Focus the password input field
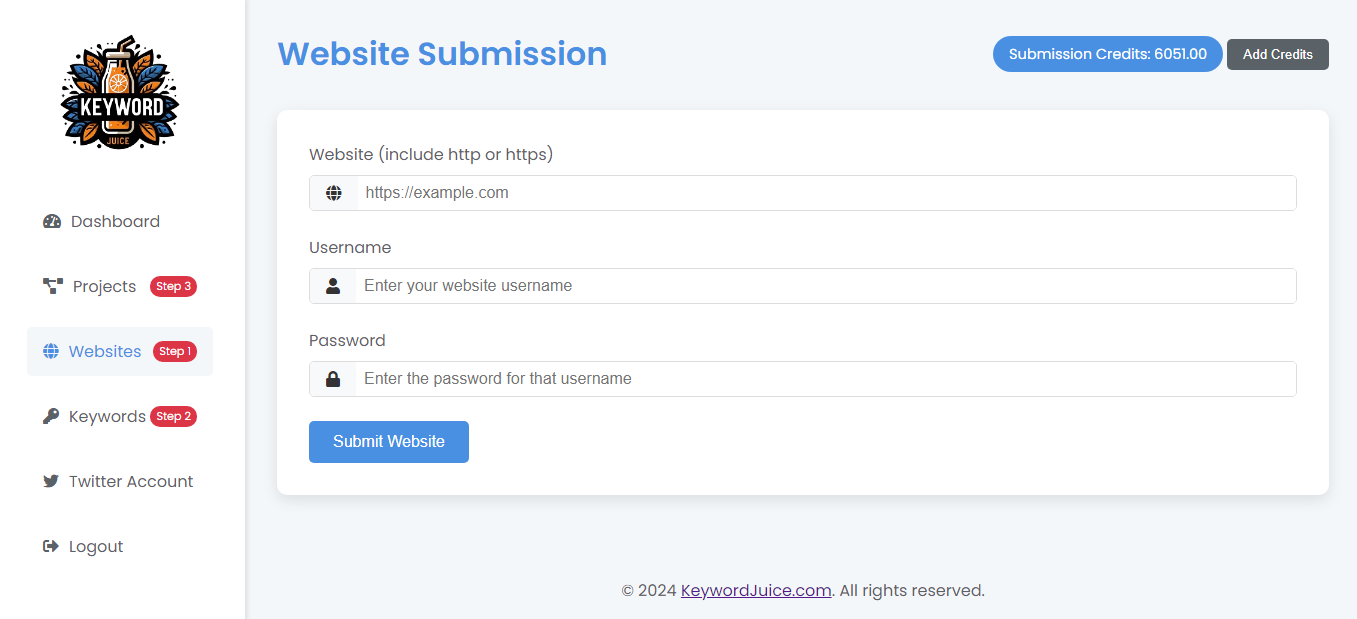The height and width of the screenshot is (619, 1357). pyautogui.click(x=825, y=379)
